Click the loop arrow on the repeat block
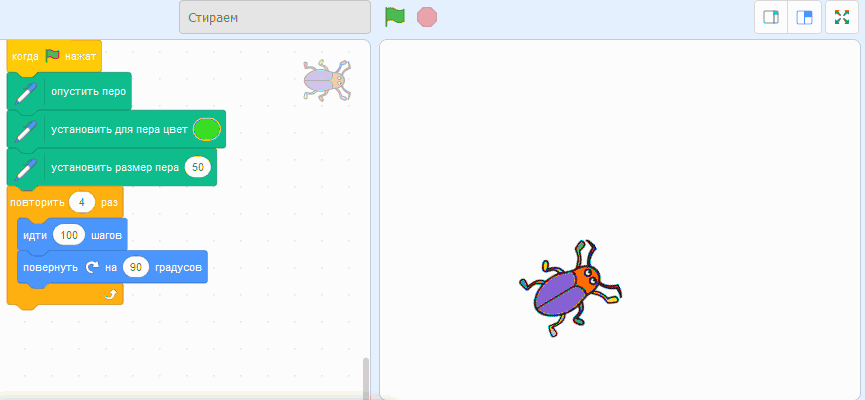 pyautogui.click(x=111, y=294)
